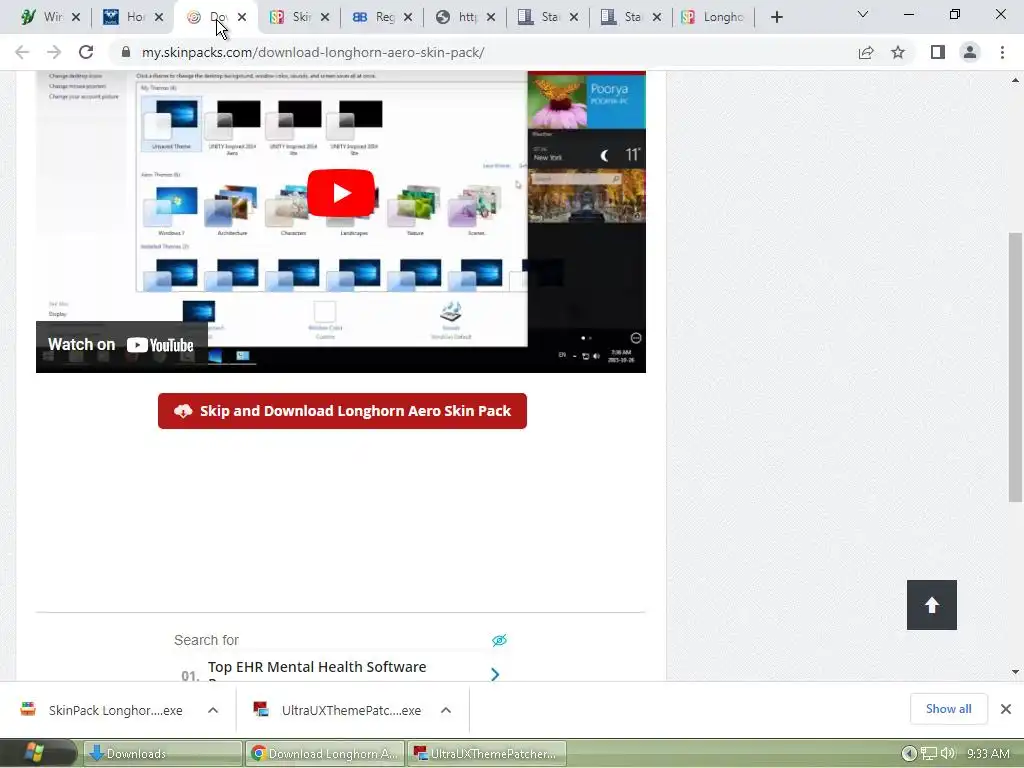Click the scrollbar up arrow
1024x768 pixels.
[1015, 80]
